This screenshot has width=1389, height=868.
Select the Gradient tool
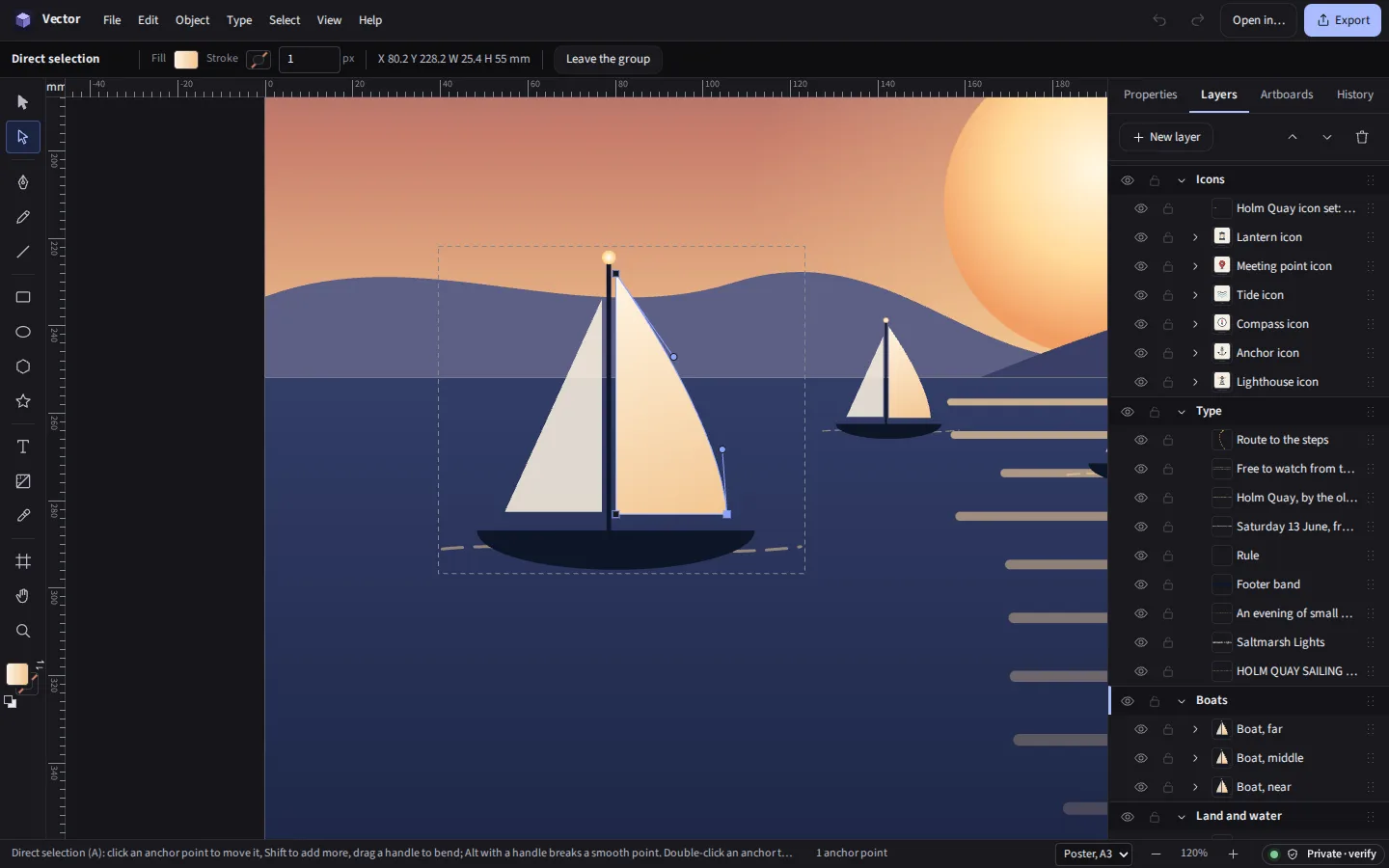click(23, 481)
